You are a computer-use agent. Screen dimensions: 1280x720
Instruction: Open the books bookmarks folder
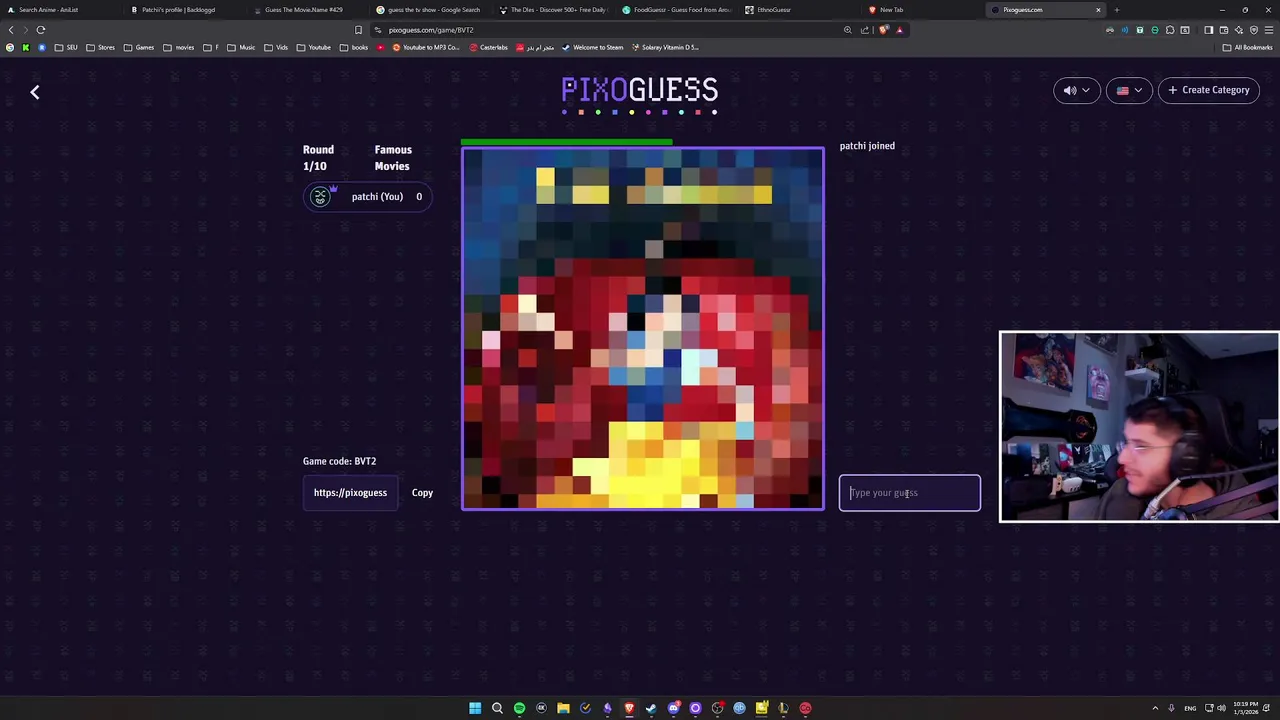click(354, 47)
